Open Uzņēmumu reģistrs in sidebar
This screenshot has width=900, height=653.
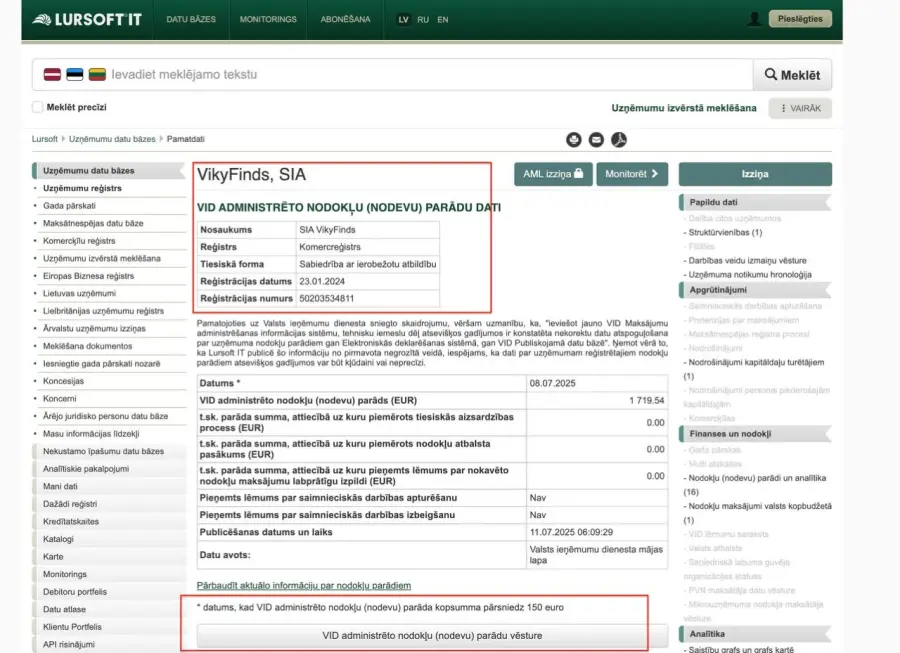click(82, 188)
